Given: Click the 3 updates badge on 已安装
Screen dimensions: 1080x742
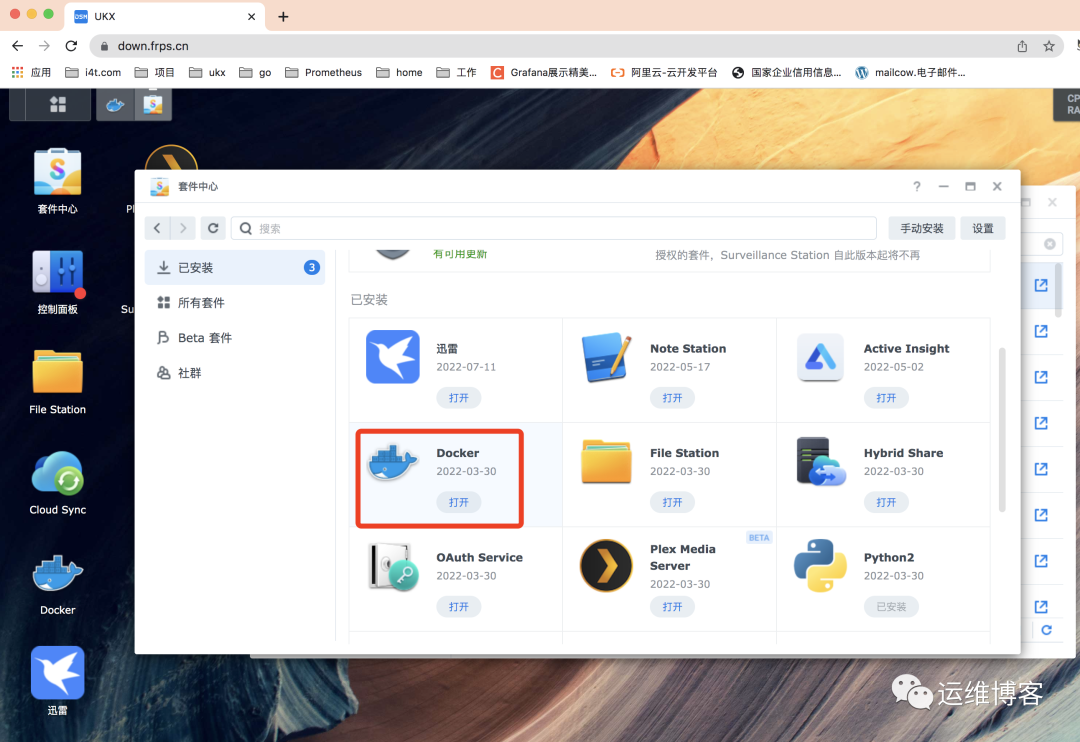Looking at the screenshot, I should click(x=311, y=267).
